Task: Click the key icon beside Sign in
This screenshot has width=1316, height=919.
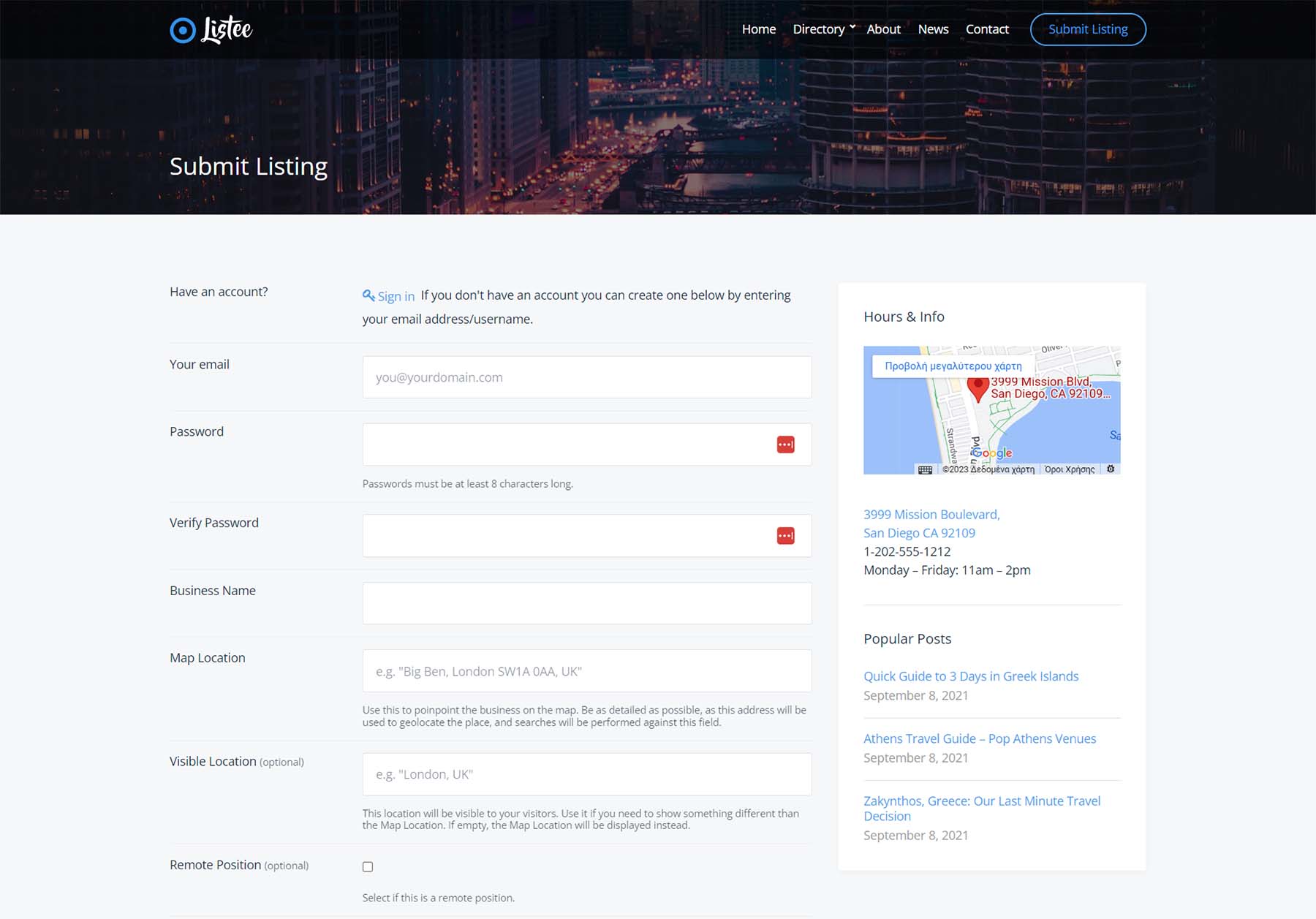Action: pos(368,295)
